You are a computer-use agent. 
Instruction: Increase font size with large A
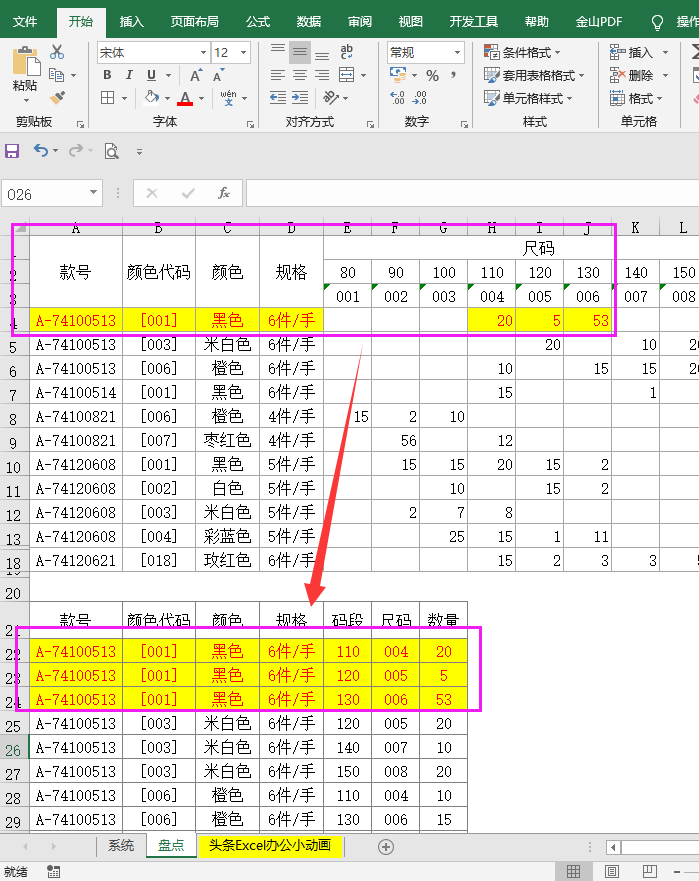point(196,75)
